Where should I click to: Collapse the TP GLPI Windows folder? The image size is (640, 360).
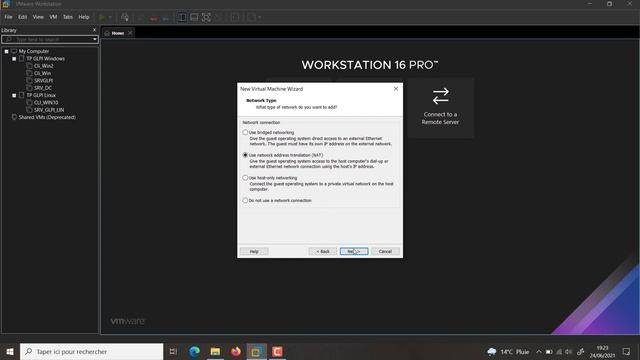coord(14,59)
